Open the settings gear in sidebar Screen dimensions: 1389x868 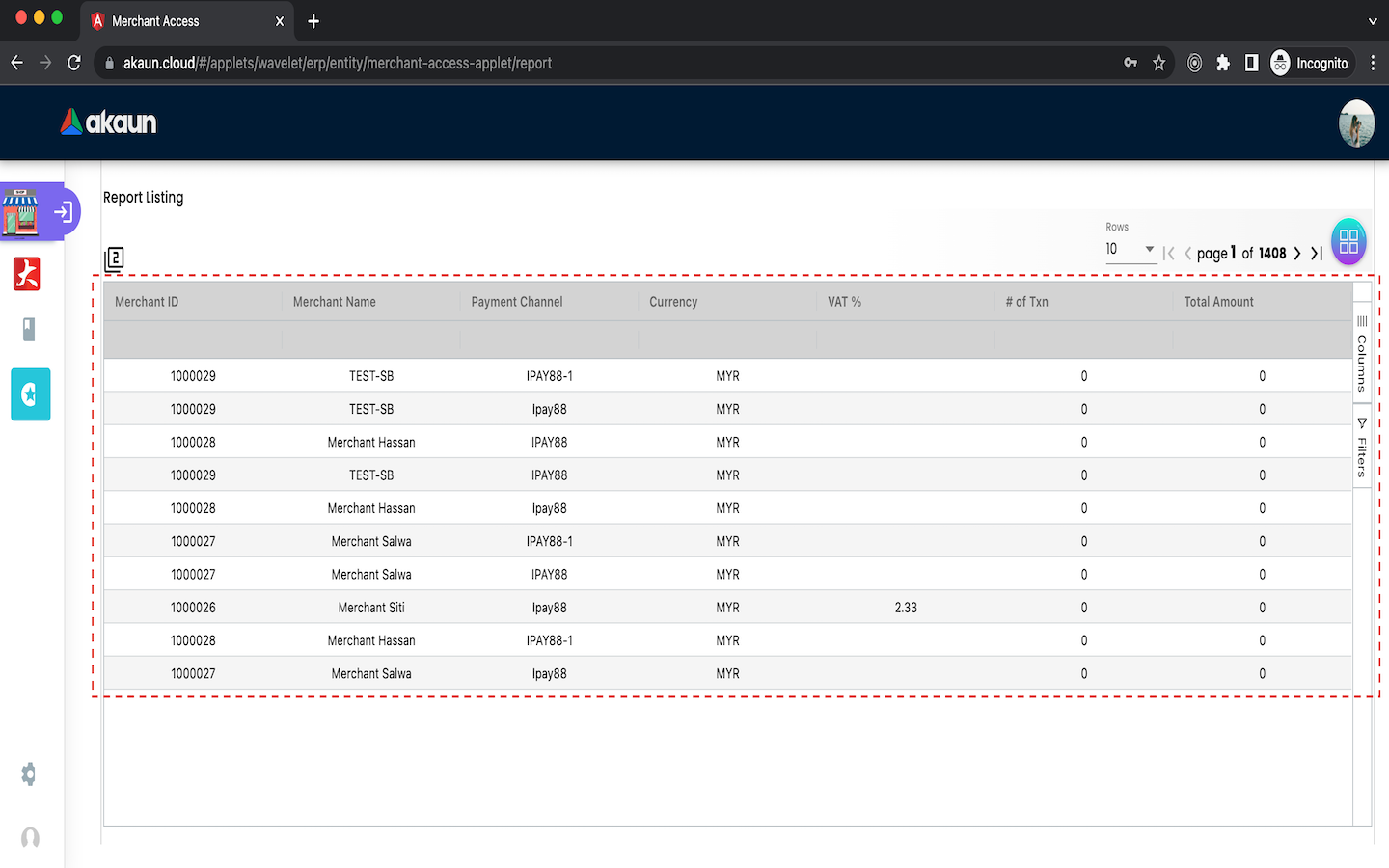click(29, 773)
